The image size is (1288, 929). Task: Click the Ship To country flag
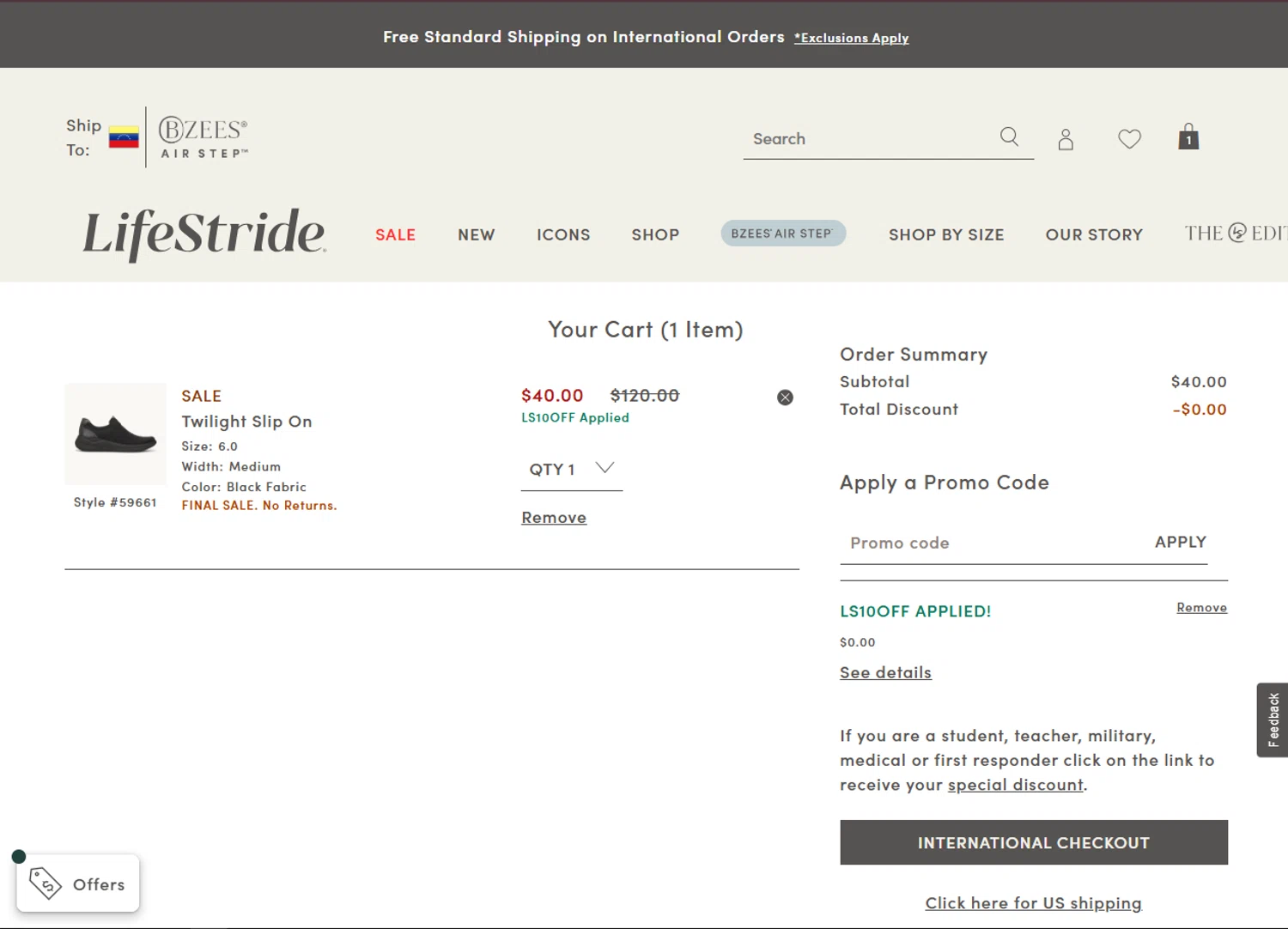(124, 137)
